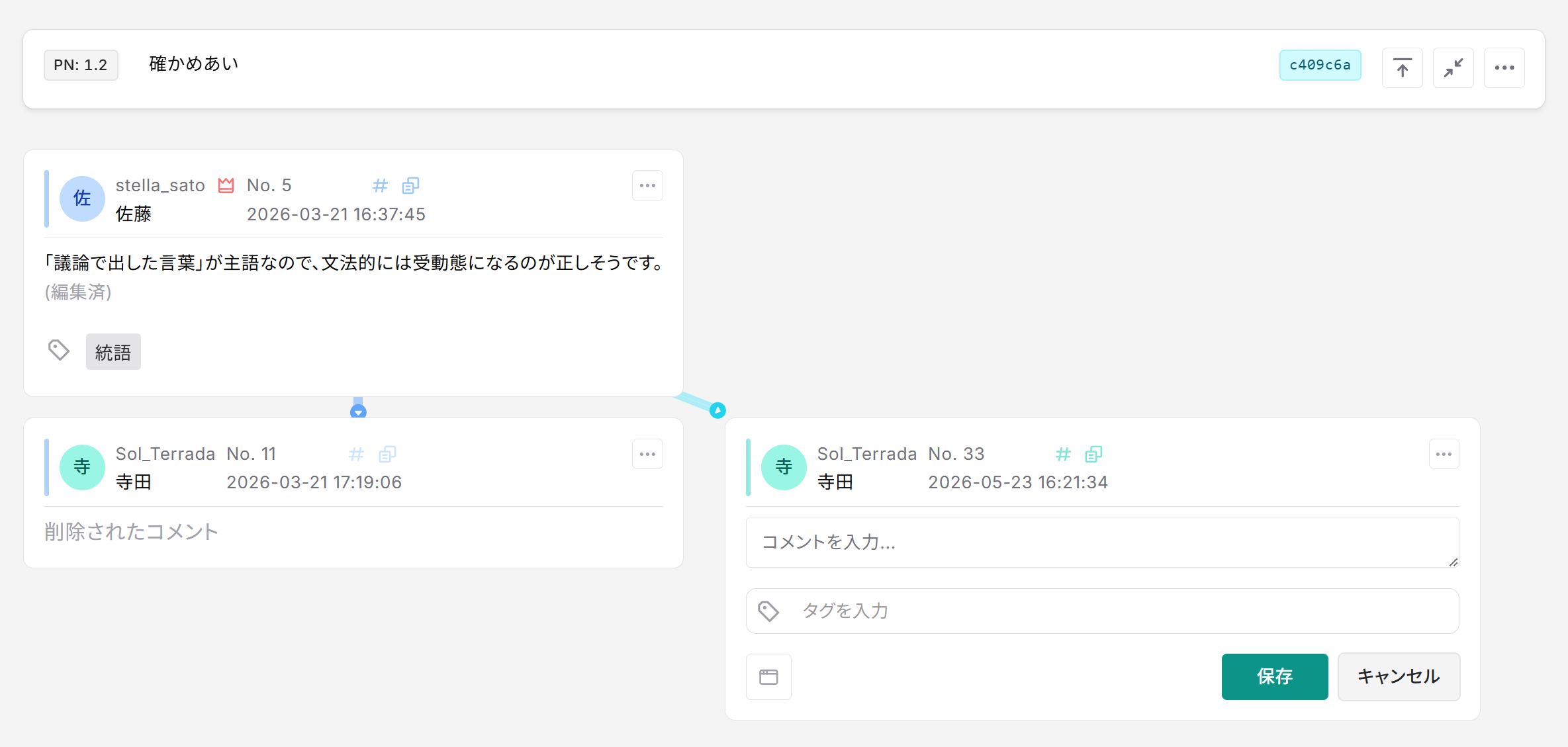The height and width of the screenshot is (747, 1568).
Task: Click the cyan connector node to comment No. 33
Action: click(717, 410)
